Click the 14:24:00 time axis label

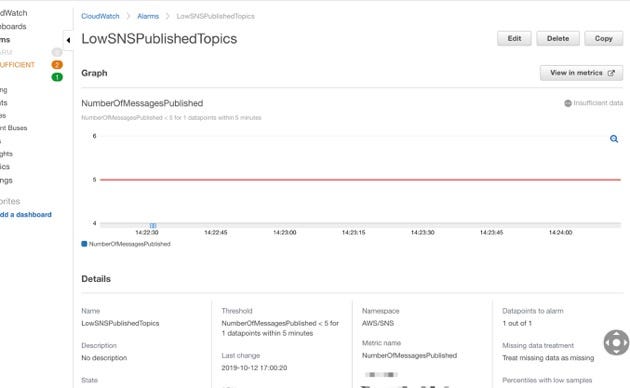[x=560, y=233]
